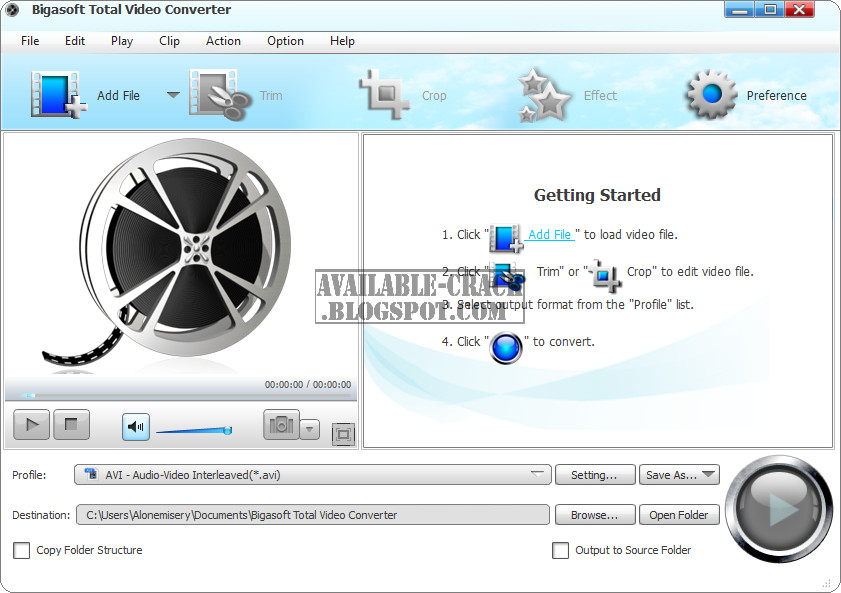
Task: Open the Help menu
Action: (x=342, y=41)
